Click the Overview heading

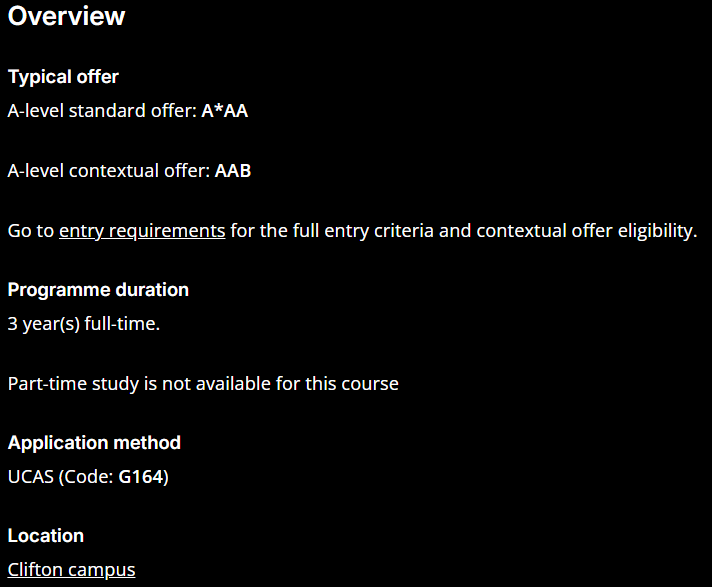[66, 16]
